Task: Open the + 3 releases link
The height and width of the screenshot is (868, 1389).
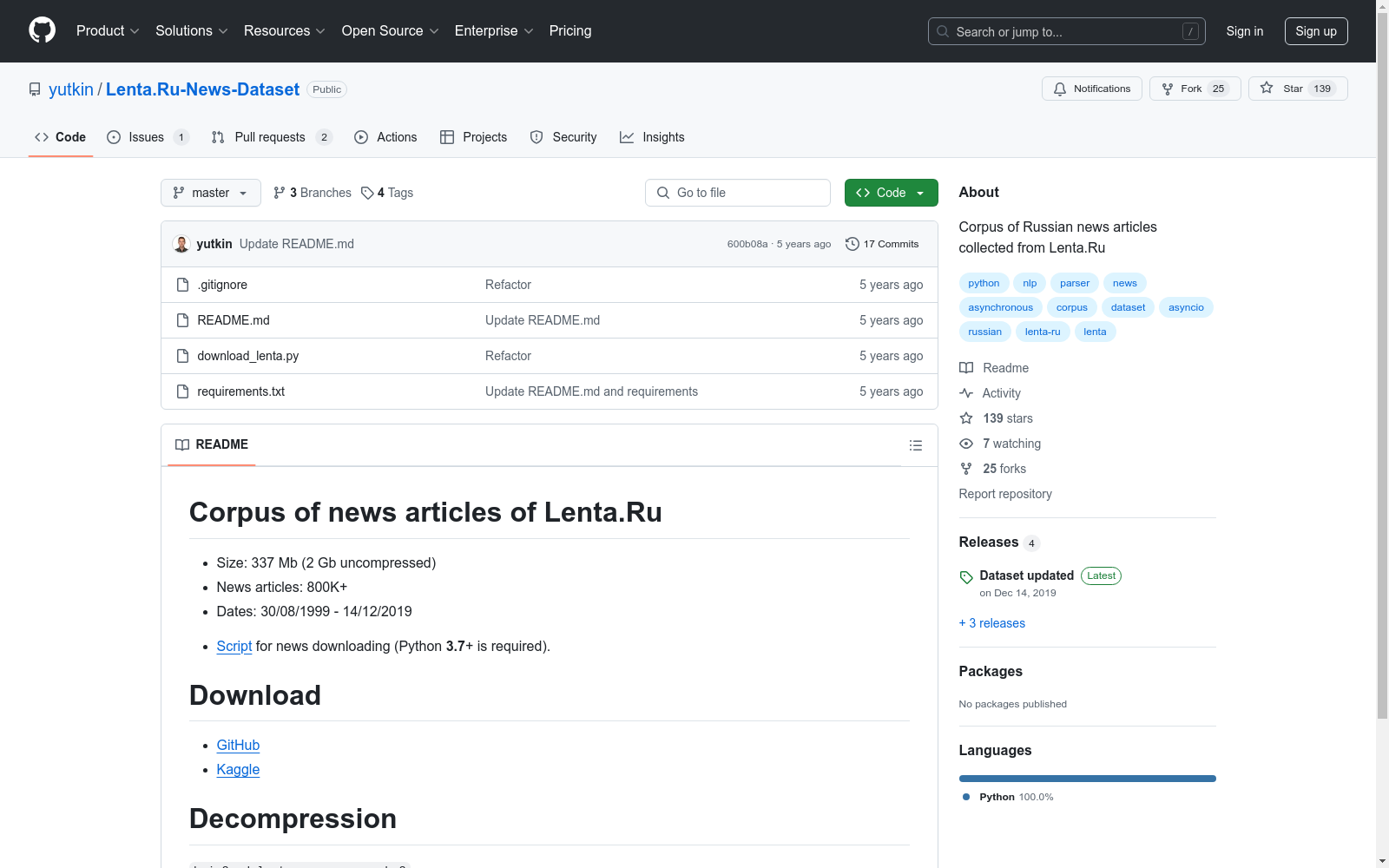Action: (992, 623)
